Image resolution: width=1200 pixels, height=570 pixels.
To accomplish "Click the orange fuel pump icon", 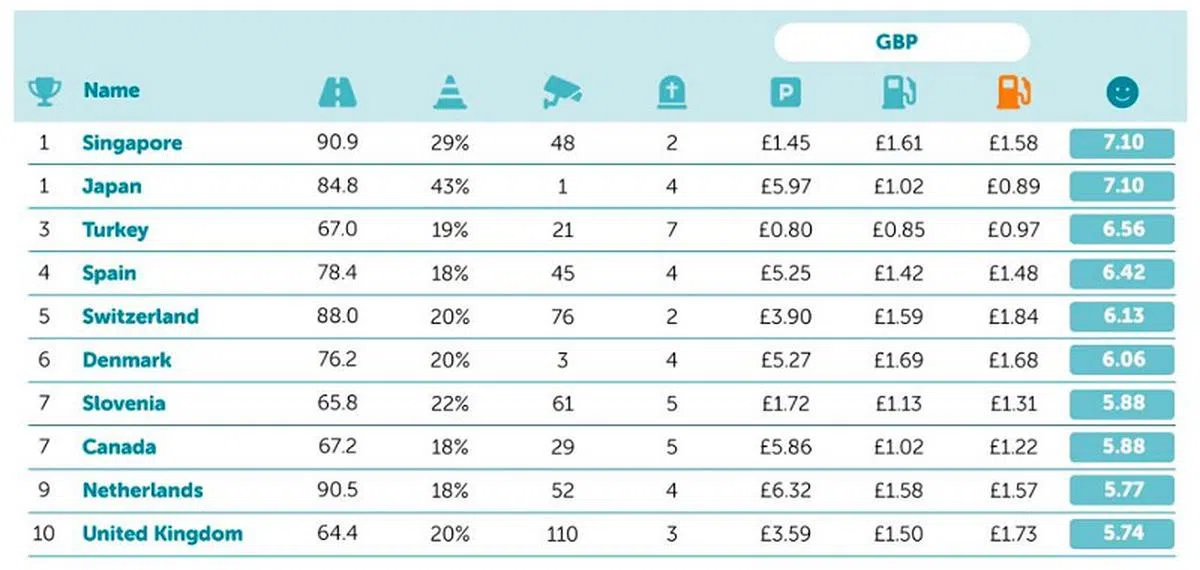I will click(x=1011, y=93).
